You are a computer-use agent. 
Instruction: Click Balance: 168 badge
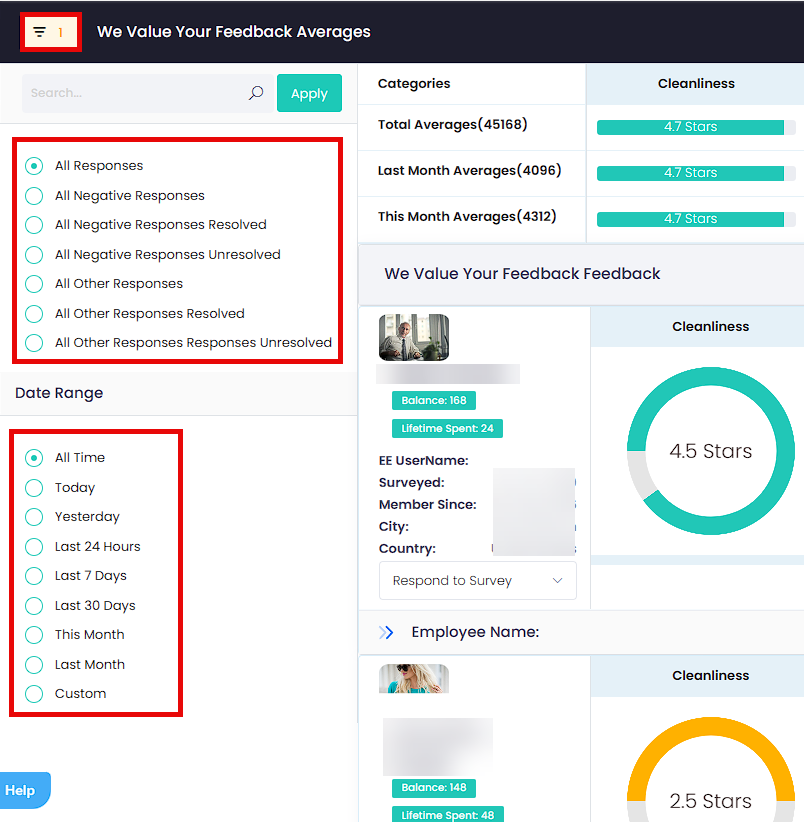point(433,401)
